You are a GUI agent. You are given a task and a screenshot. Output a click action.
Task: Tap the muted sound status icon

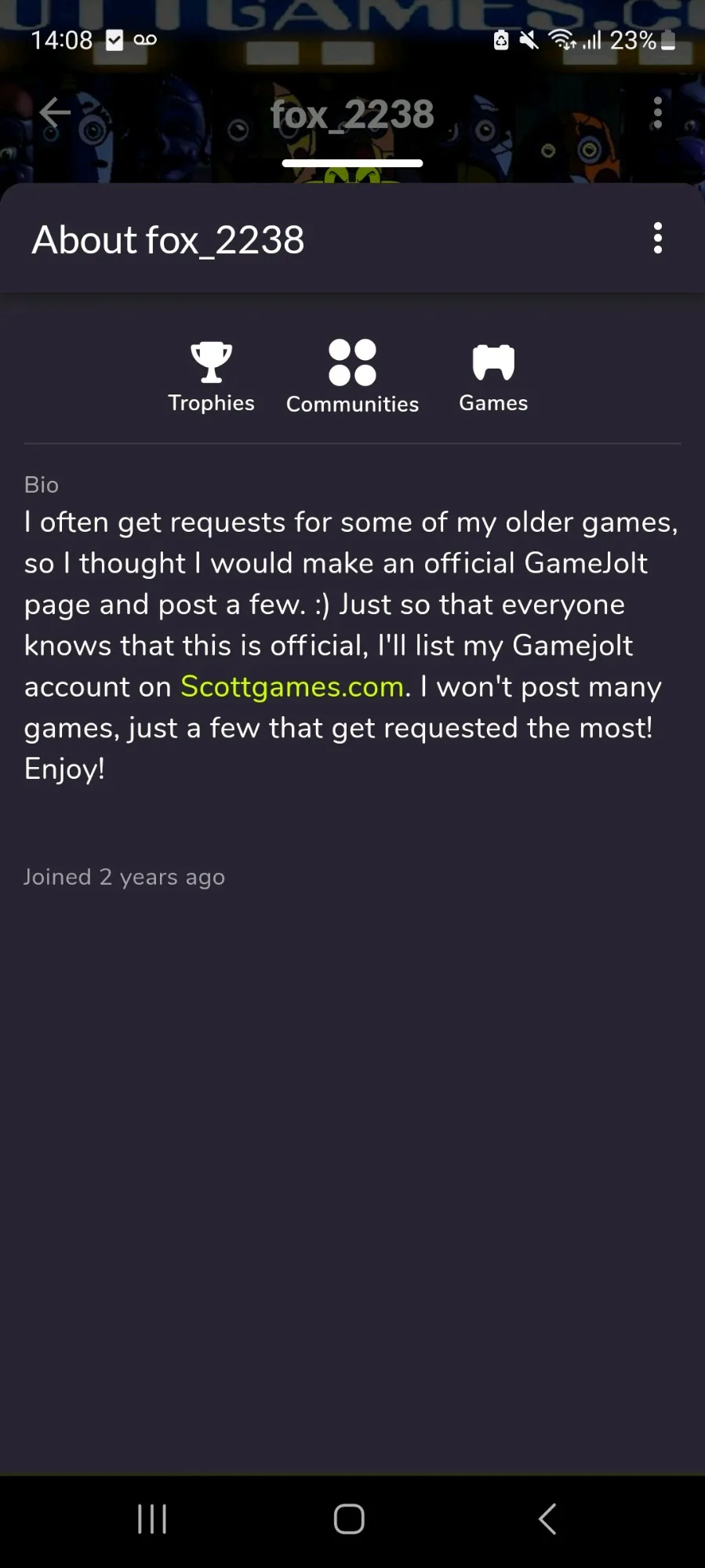tap(529, 40)
